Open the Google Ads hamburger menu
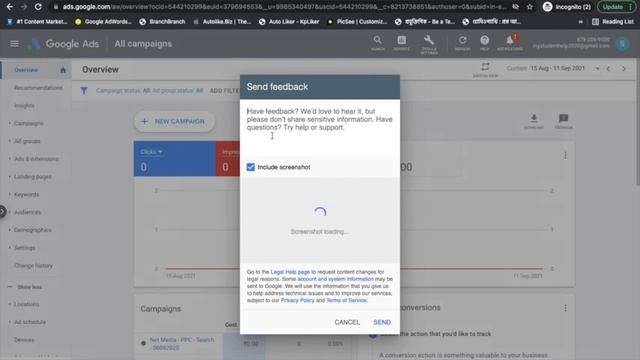 point(14,43)
